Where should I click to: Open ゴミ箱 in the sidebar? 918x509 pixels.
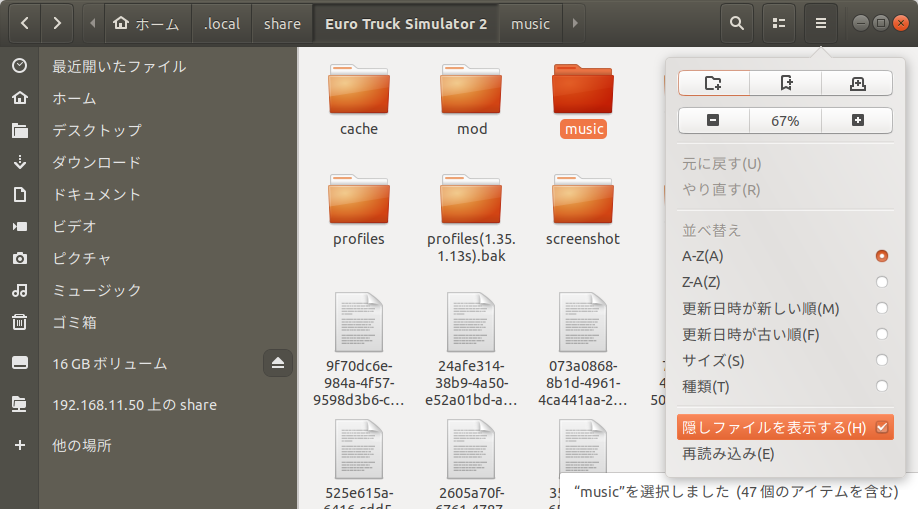[x=149, y=322]
